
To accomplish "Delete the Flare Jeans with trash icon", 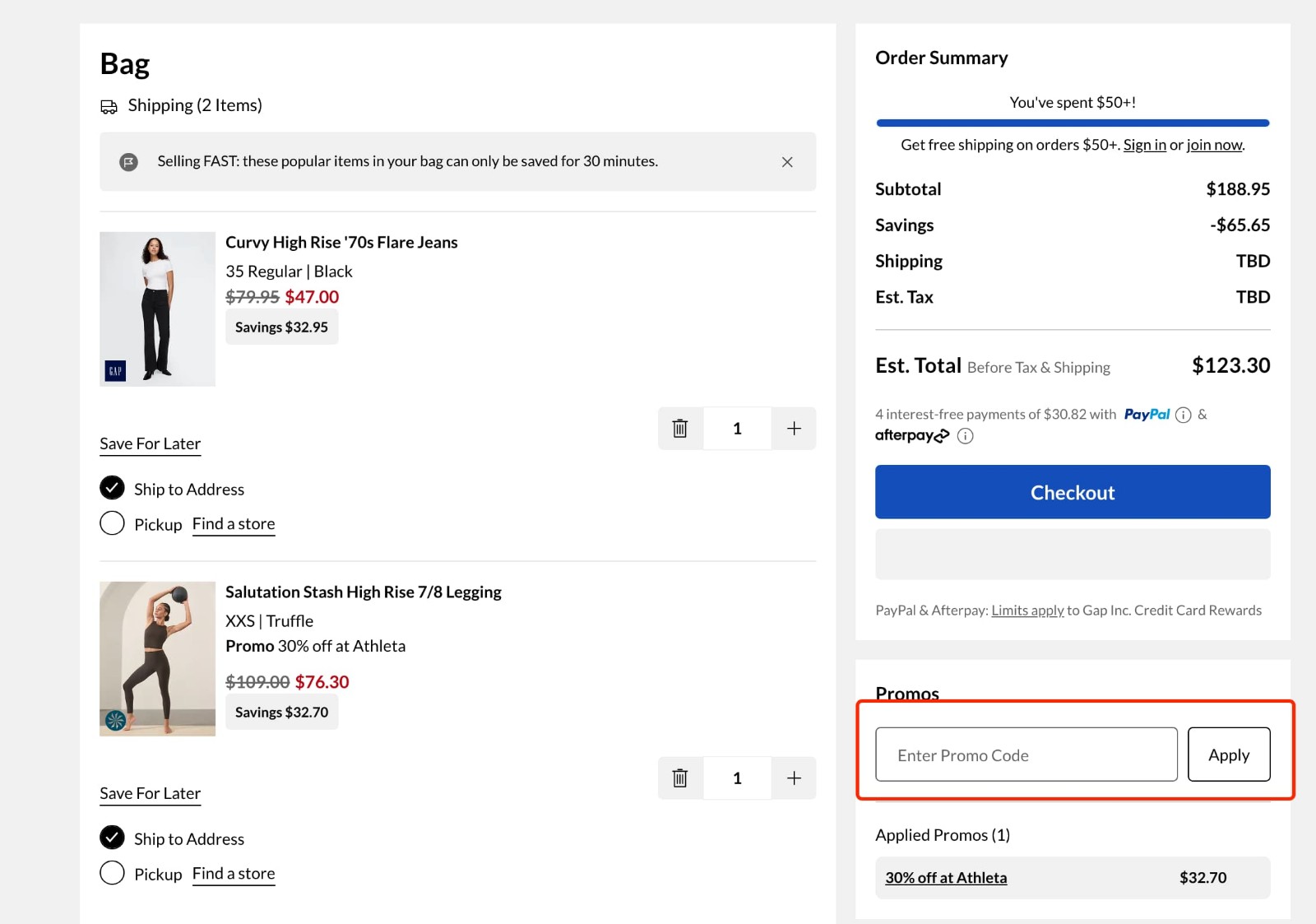I will pos(680,429).
